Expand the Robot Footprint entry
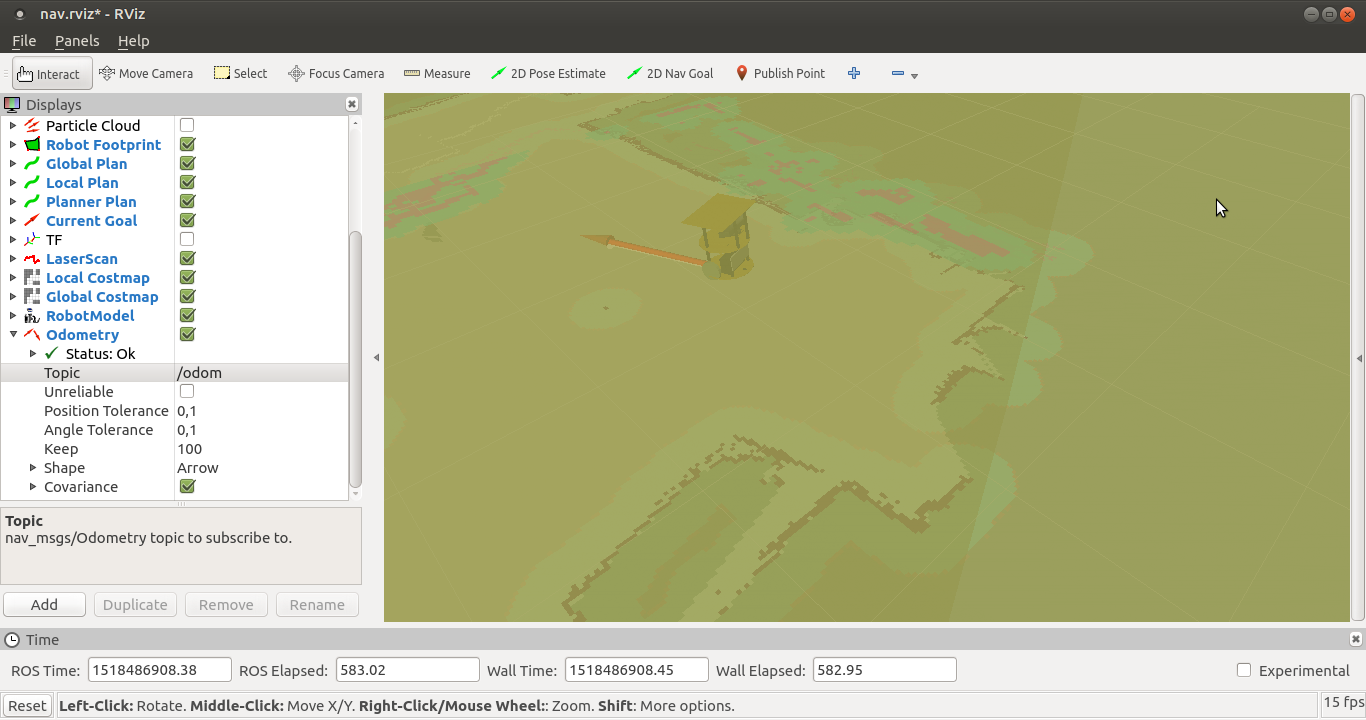Screen dimensions: 1366x720 coord(13,144)
